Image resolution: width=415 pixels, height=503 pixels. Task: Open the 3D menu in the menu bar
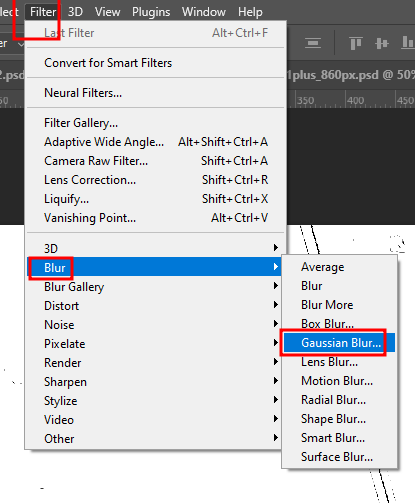(75, 12)
